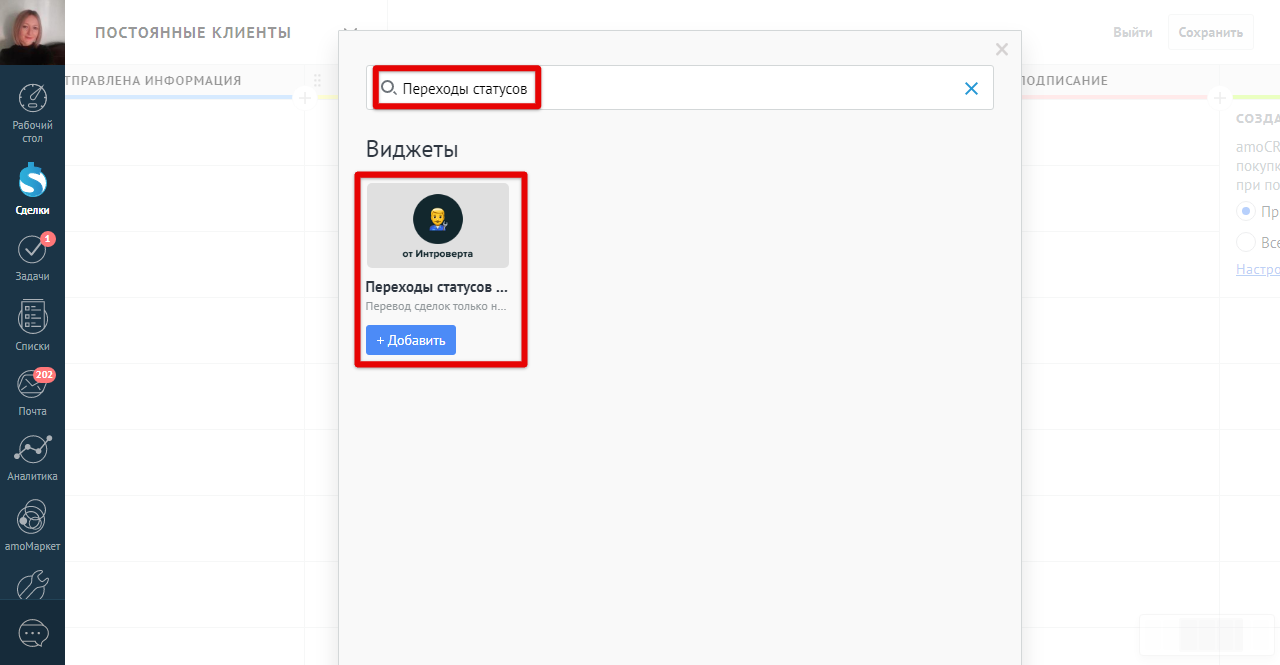Clear the search field with X icon
1280x665 pixels.
pyautogui.click(x=971, y=88)
